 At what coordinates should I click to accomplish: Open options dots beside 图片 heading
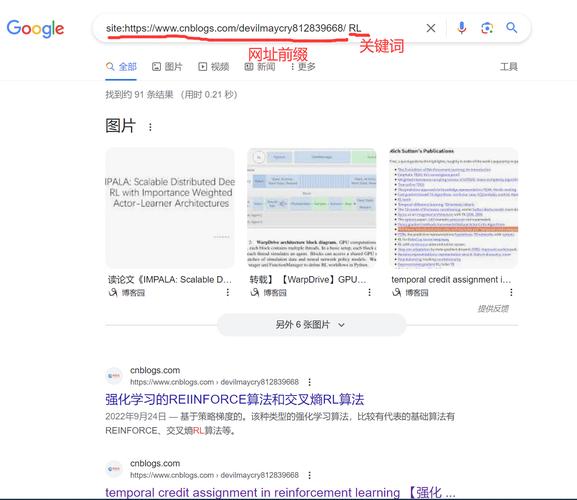click(x=150, y=127)
